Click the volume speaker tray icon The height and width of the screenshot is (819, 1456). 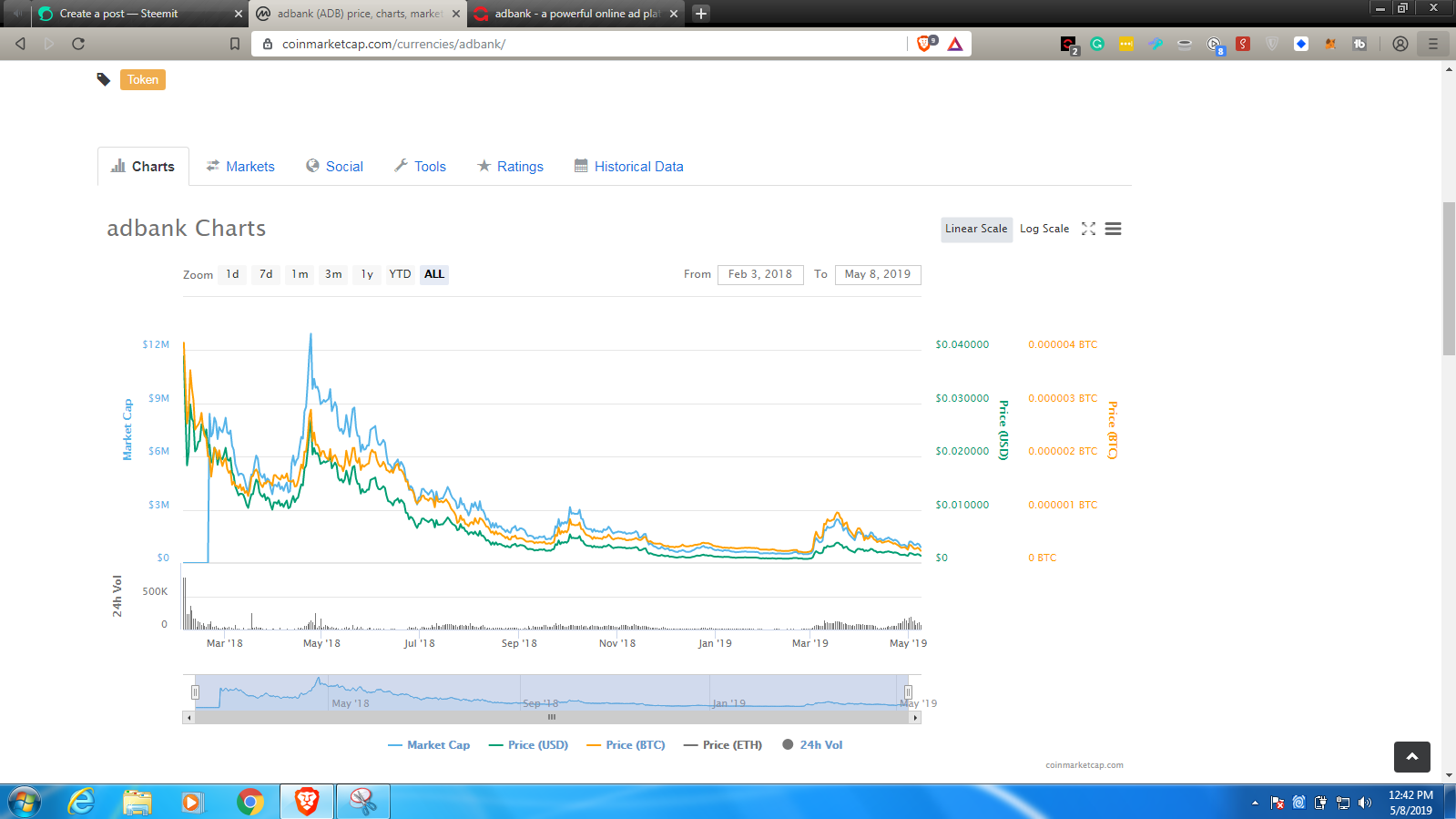[1365, 803]
